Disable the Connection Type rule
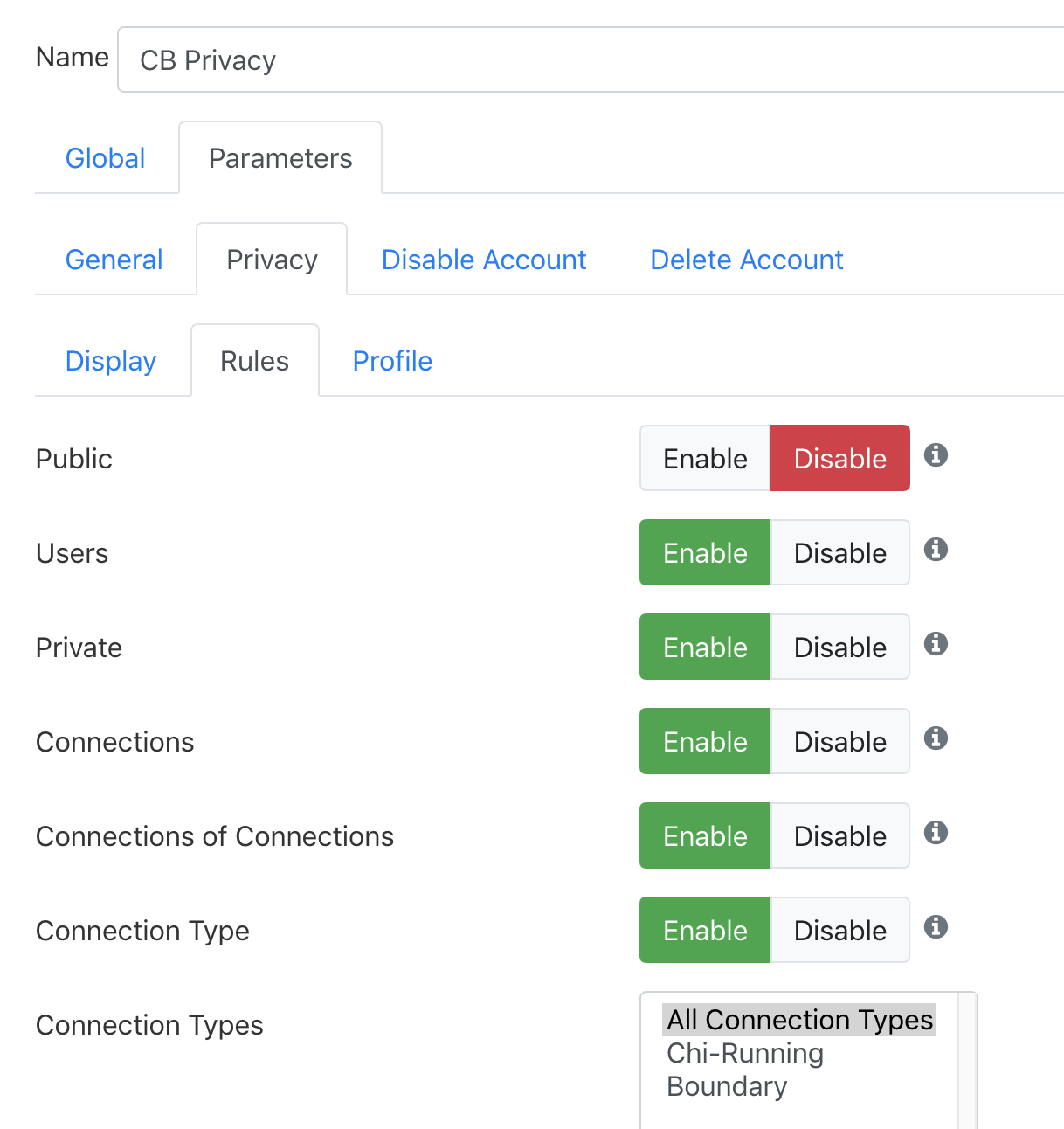Screen dimensions: 1064x1129 pyautogui.click(x=839, y=930)
